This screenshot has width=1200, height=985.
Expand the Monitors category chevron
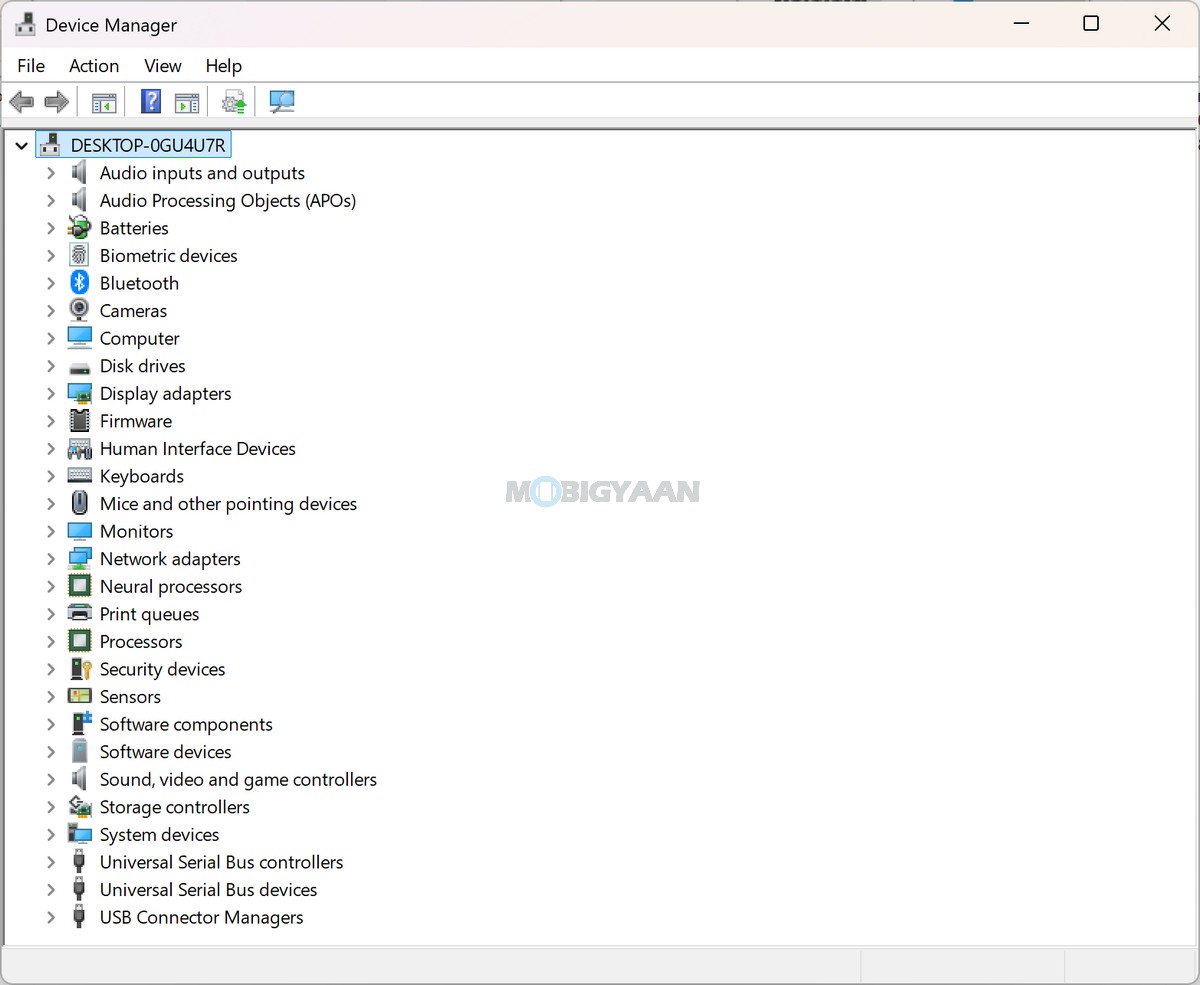coord(51,532)
